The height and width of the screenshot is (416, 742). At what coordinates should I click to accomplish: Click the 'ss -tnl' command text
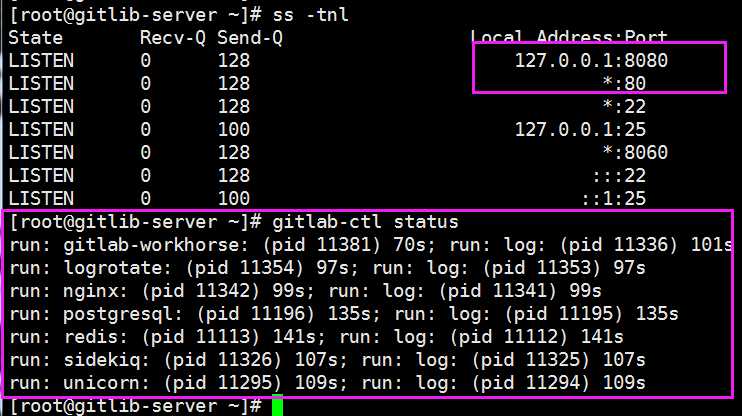point(311,15)
